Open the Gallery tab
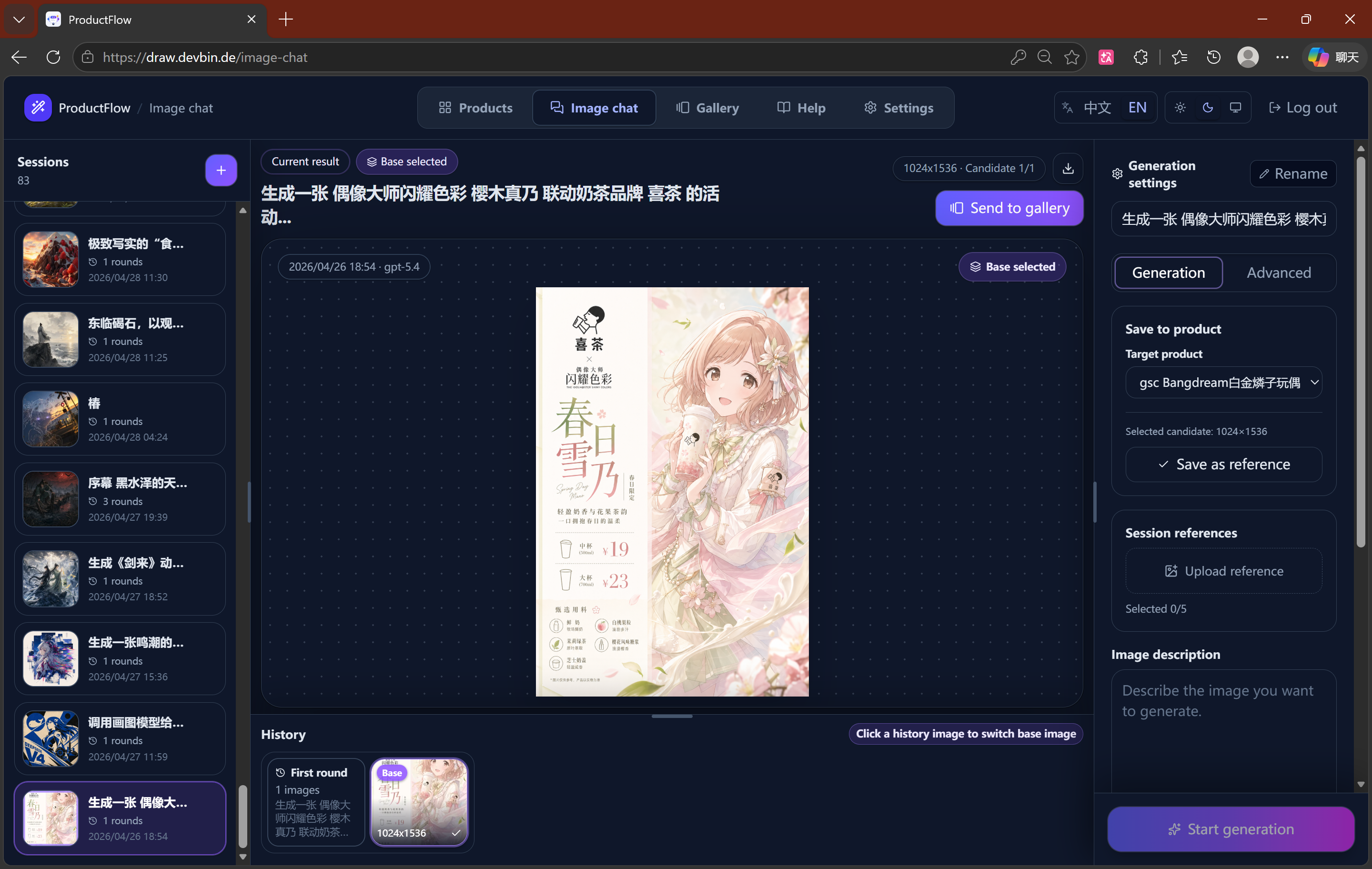Screen dimensions: 1372x869 click(x=707, y=108)
